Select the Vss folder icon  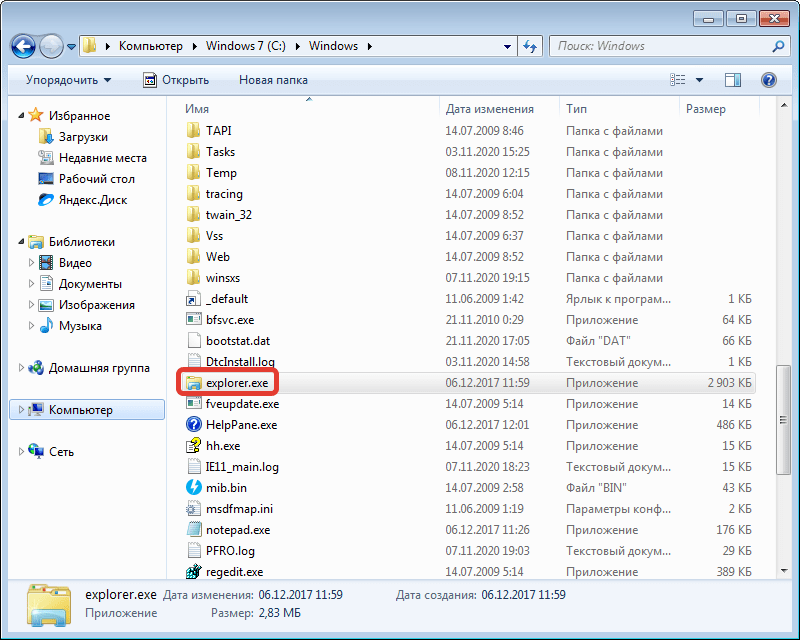coord(193,235)
